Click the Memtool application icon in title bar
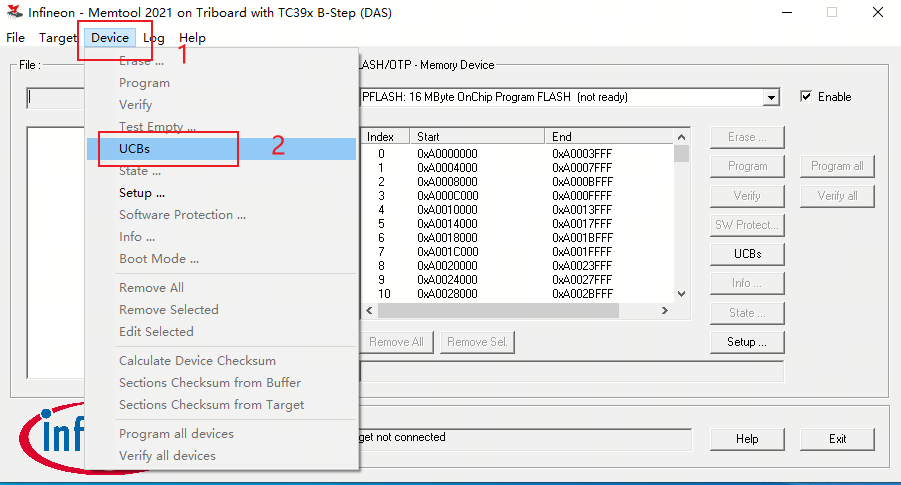901x485 pixels. (14, 12)
